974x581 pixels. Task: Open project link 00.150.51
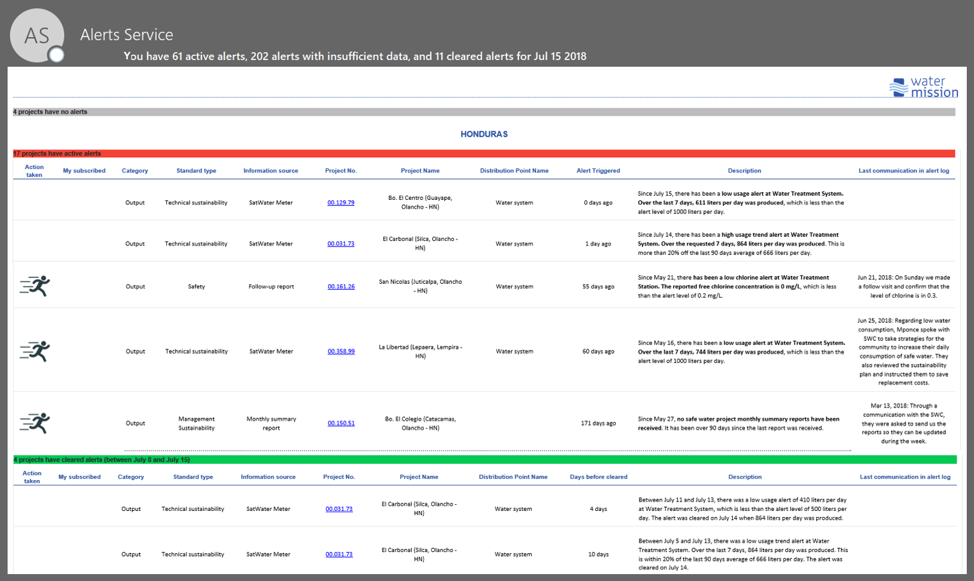click(341, 421)
